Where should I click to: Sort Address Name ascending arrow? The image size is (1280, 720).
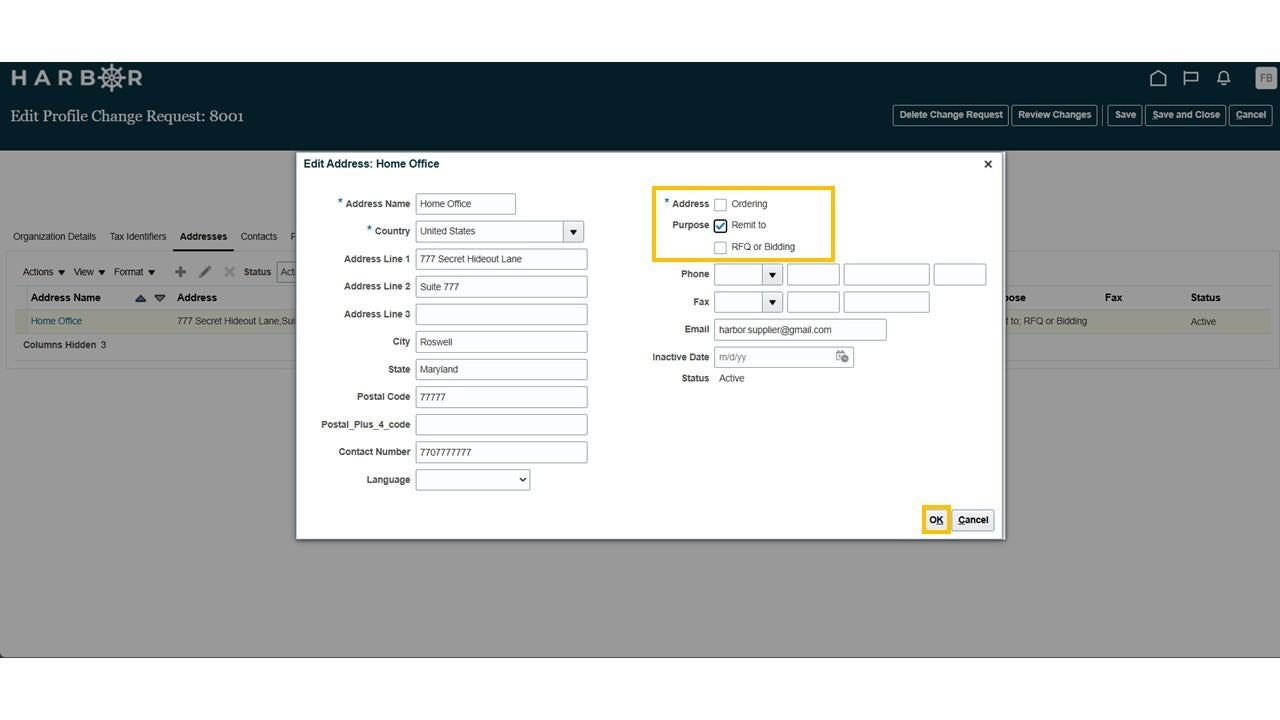(x=140, y=298)
